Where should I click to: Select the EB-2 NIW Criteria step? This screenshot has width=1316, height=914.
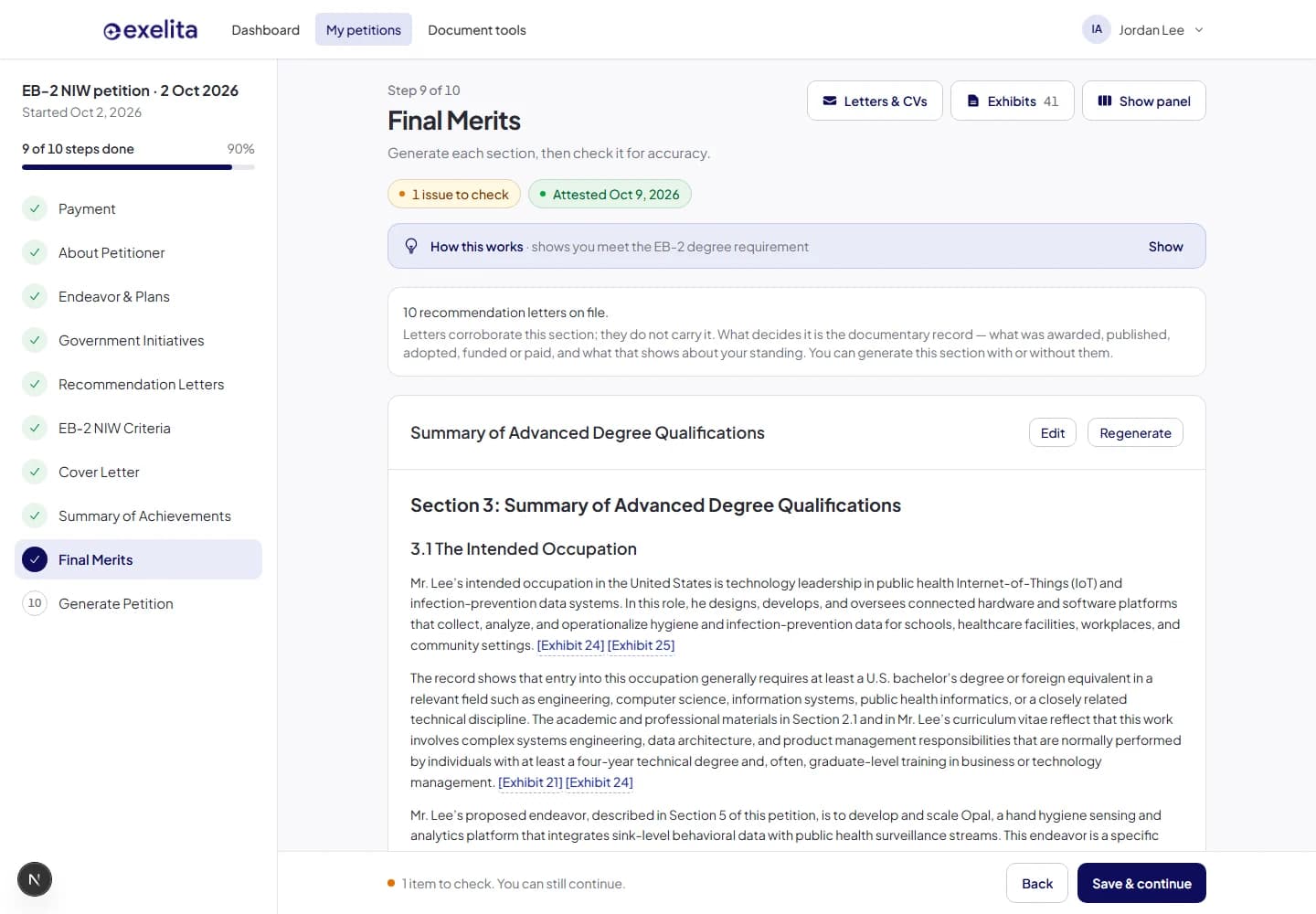coord(138,428)
